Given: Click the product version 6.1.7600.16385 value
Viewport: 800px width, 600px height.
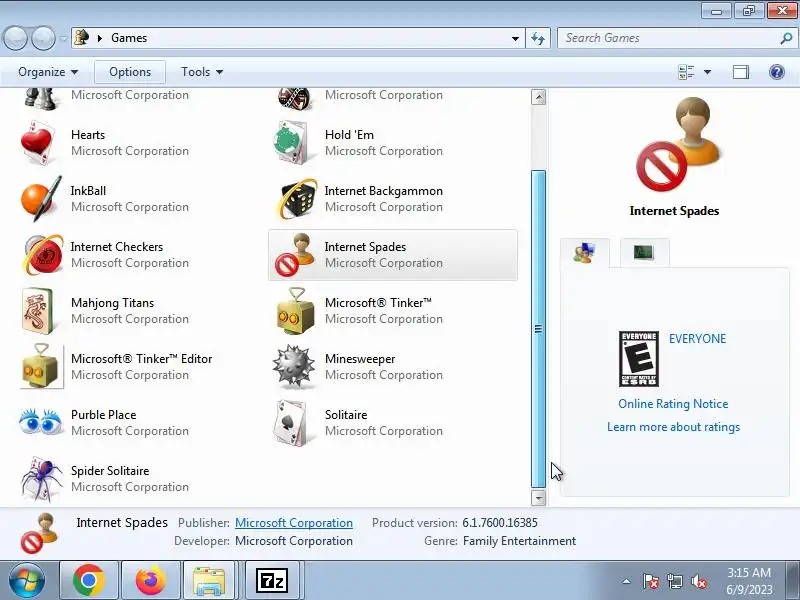Looking at the screenshot, I should 500,523.
